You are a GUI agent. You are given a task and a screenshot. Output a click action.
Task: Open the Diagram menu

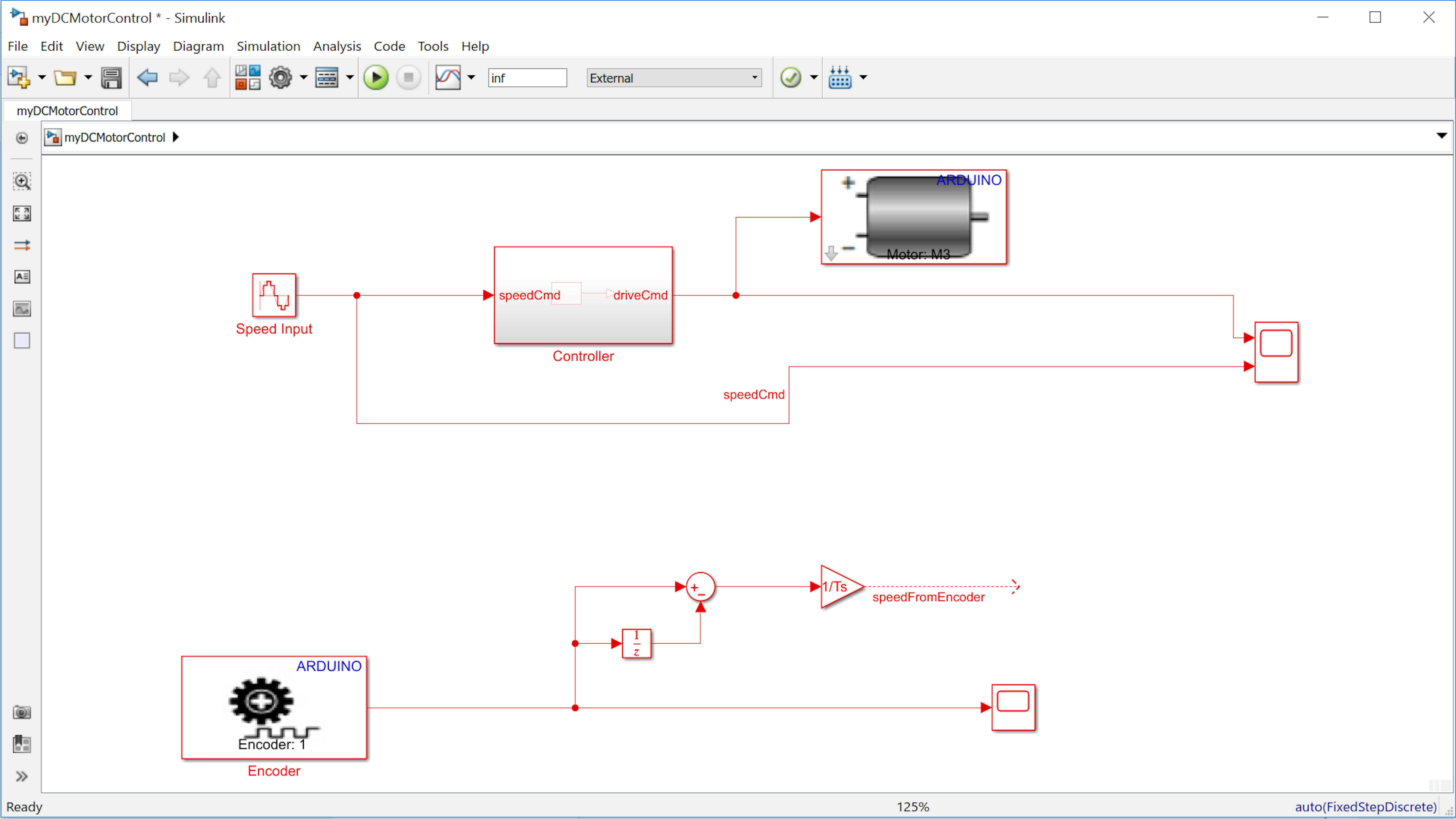point(199,46)
